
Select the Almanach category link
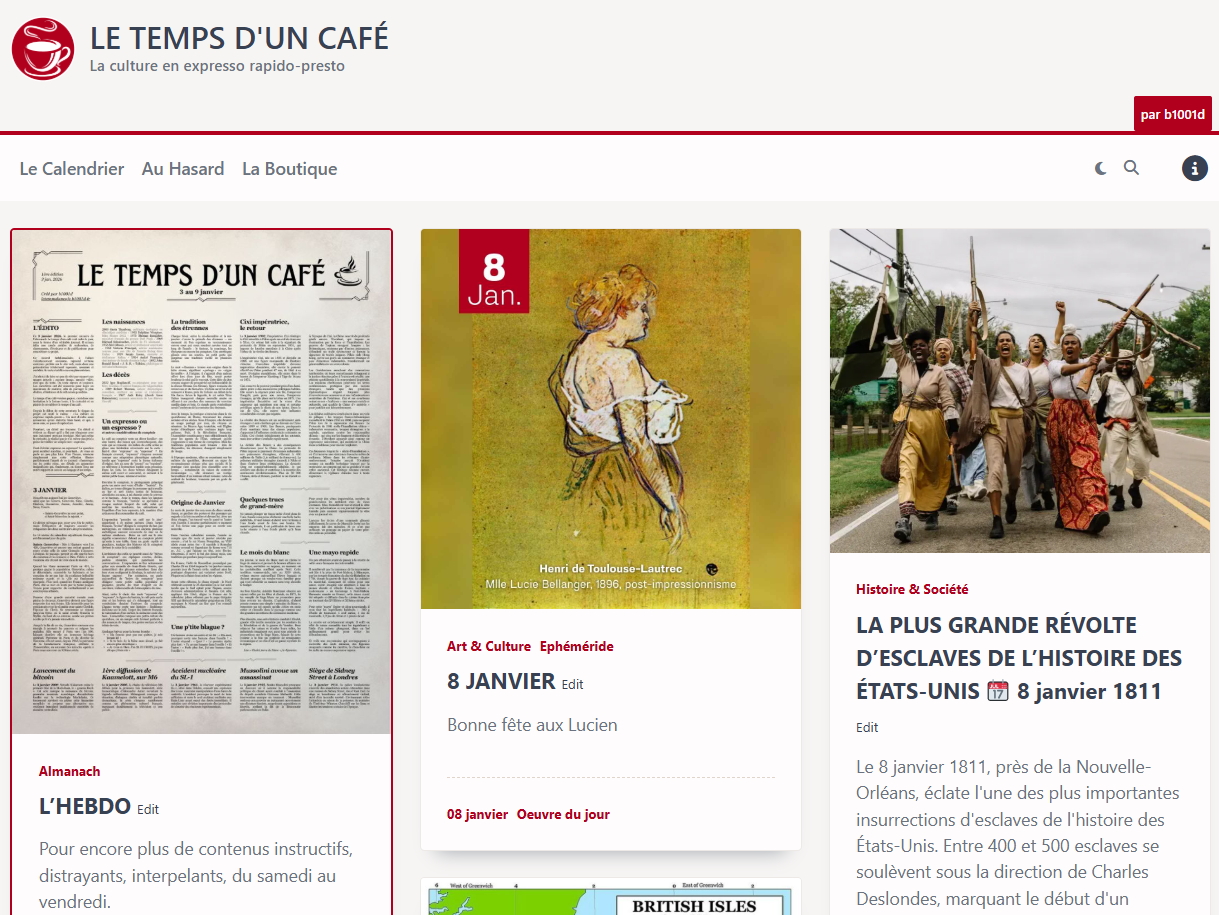click(x=70, y=771)
